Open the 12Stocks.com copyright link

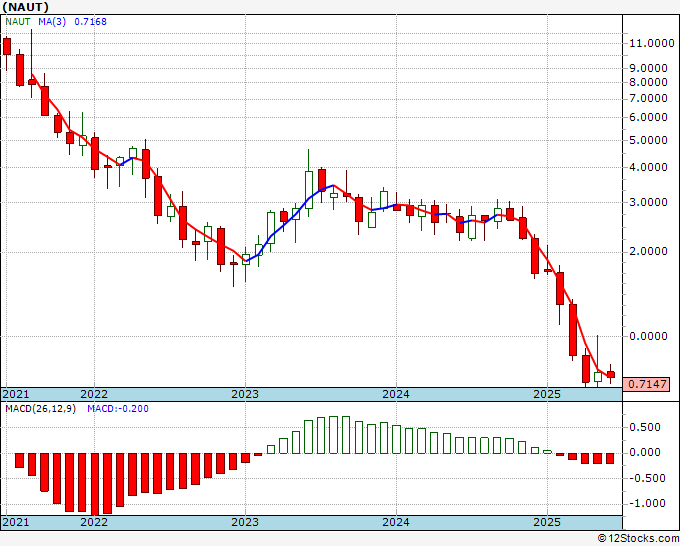(x=639, y=538)
